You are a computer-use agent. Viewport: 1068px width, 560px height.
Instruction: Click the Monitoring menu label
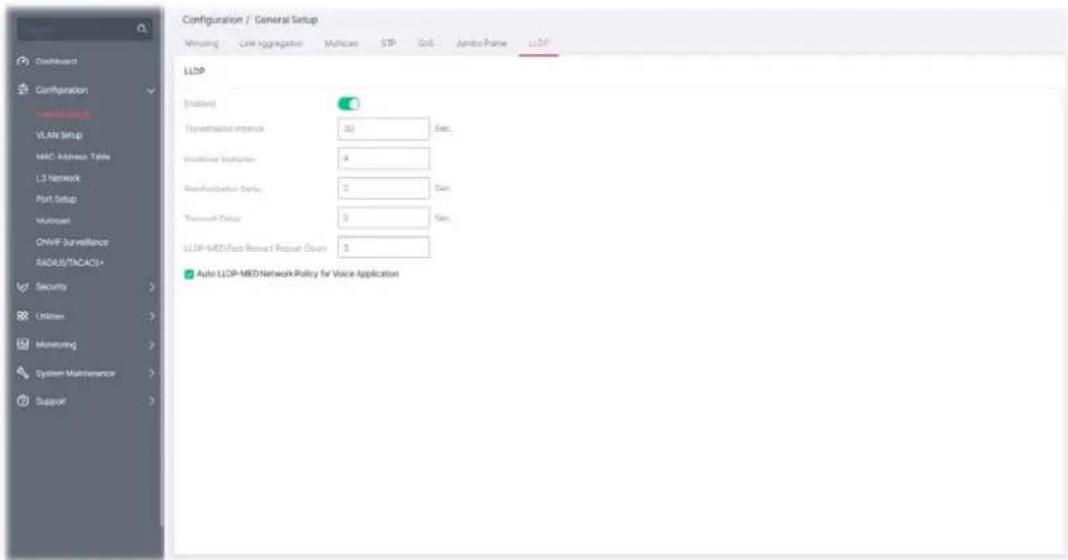click(56, 345)
